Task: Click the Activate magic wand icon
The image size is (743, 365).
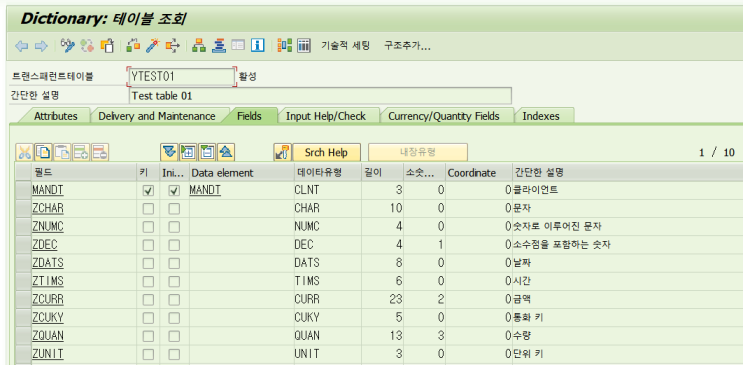Action: pyautogui.click(x=153, y=46)
